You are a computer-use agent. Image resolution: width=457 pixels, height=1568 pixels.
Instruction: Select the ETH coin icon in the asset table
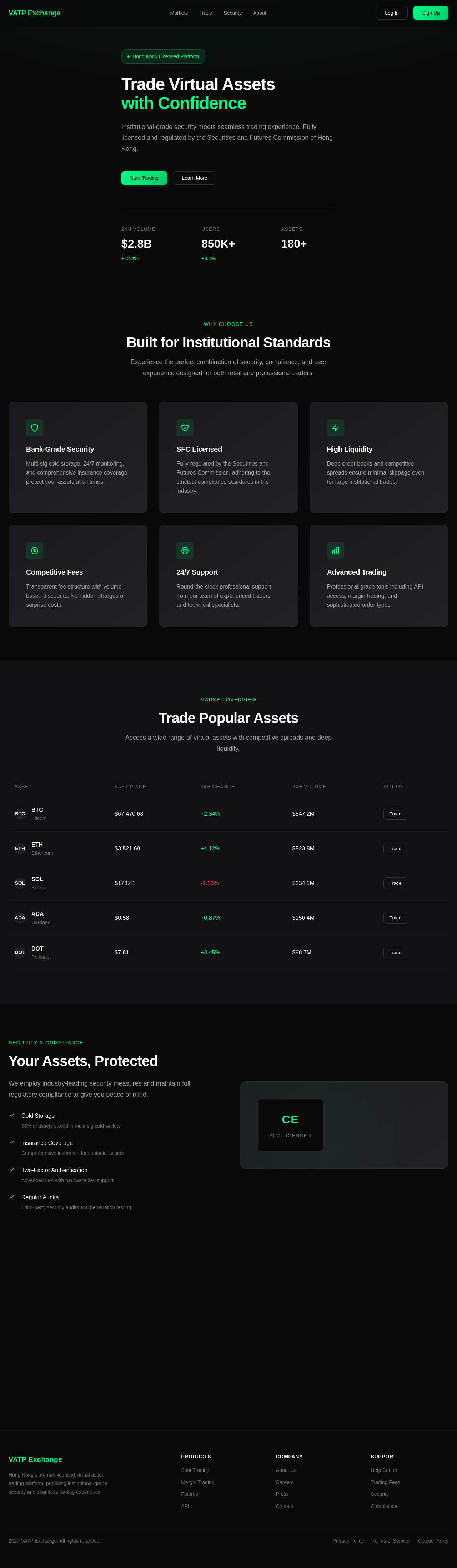coord(20,848)
